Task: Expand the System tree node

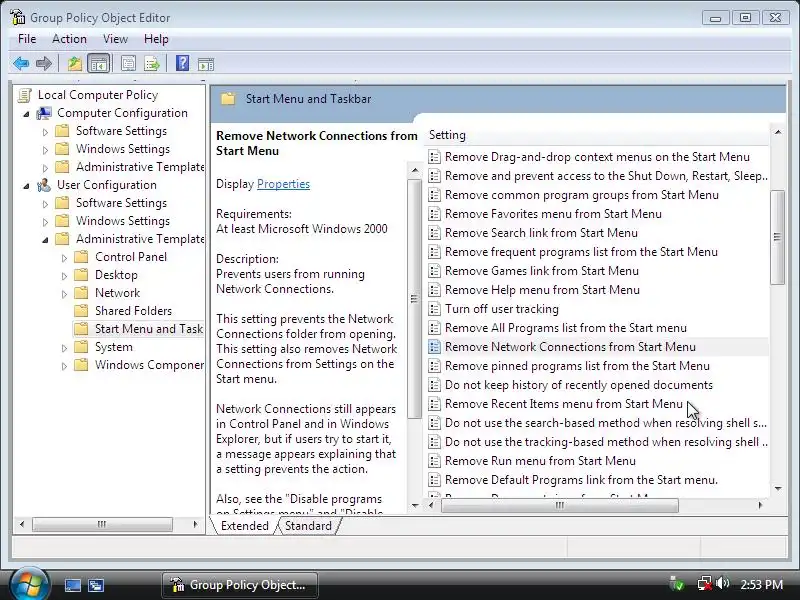Action: click(64, 348)
